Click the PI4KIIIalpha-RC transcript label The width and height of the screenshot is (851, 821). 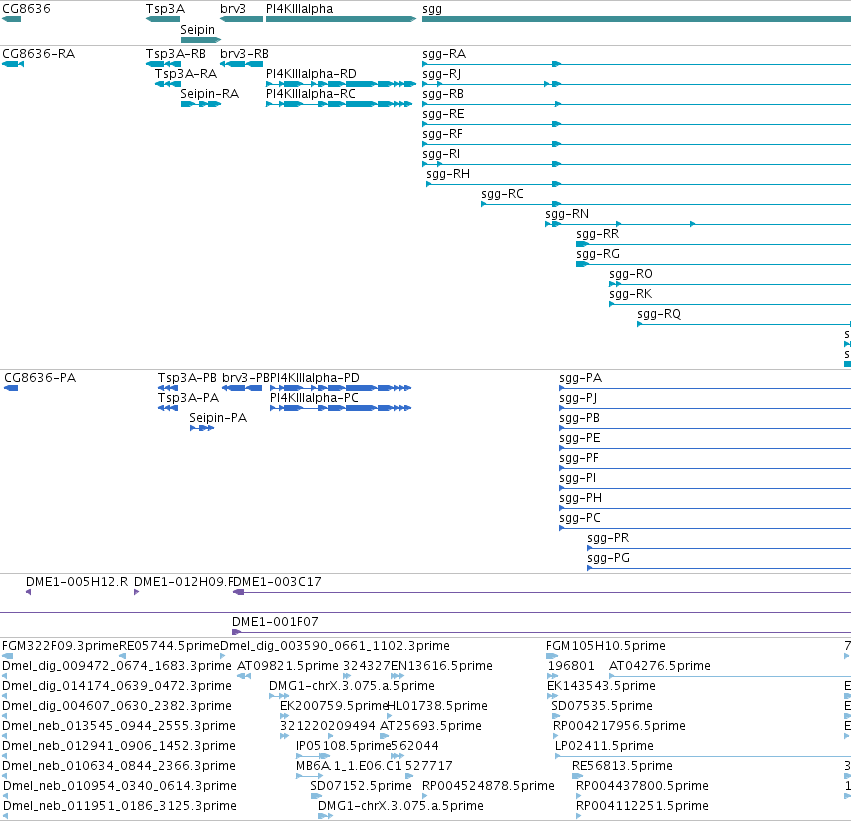(x=311, y=94)
